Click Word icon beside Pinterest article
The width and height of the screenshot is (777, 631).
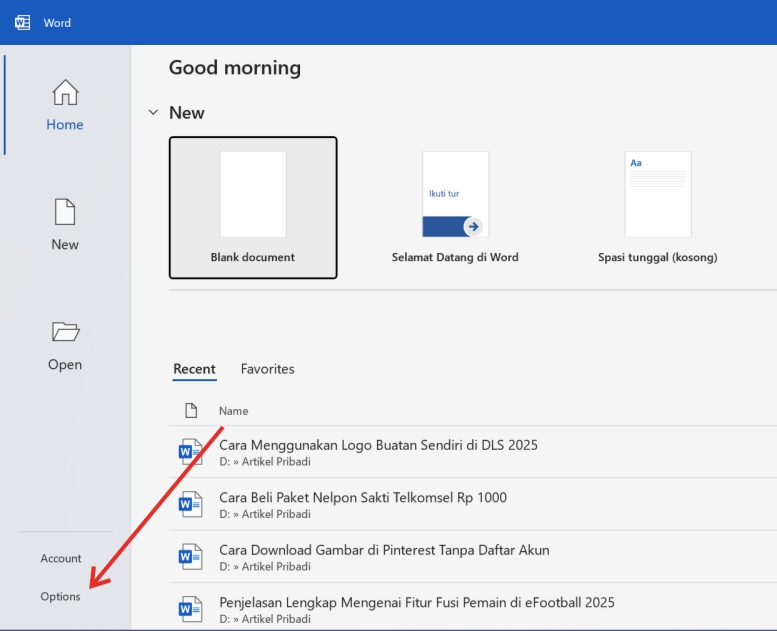pyautogui.click(x=191, y=557)
